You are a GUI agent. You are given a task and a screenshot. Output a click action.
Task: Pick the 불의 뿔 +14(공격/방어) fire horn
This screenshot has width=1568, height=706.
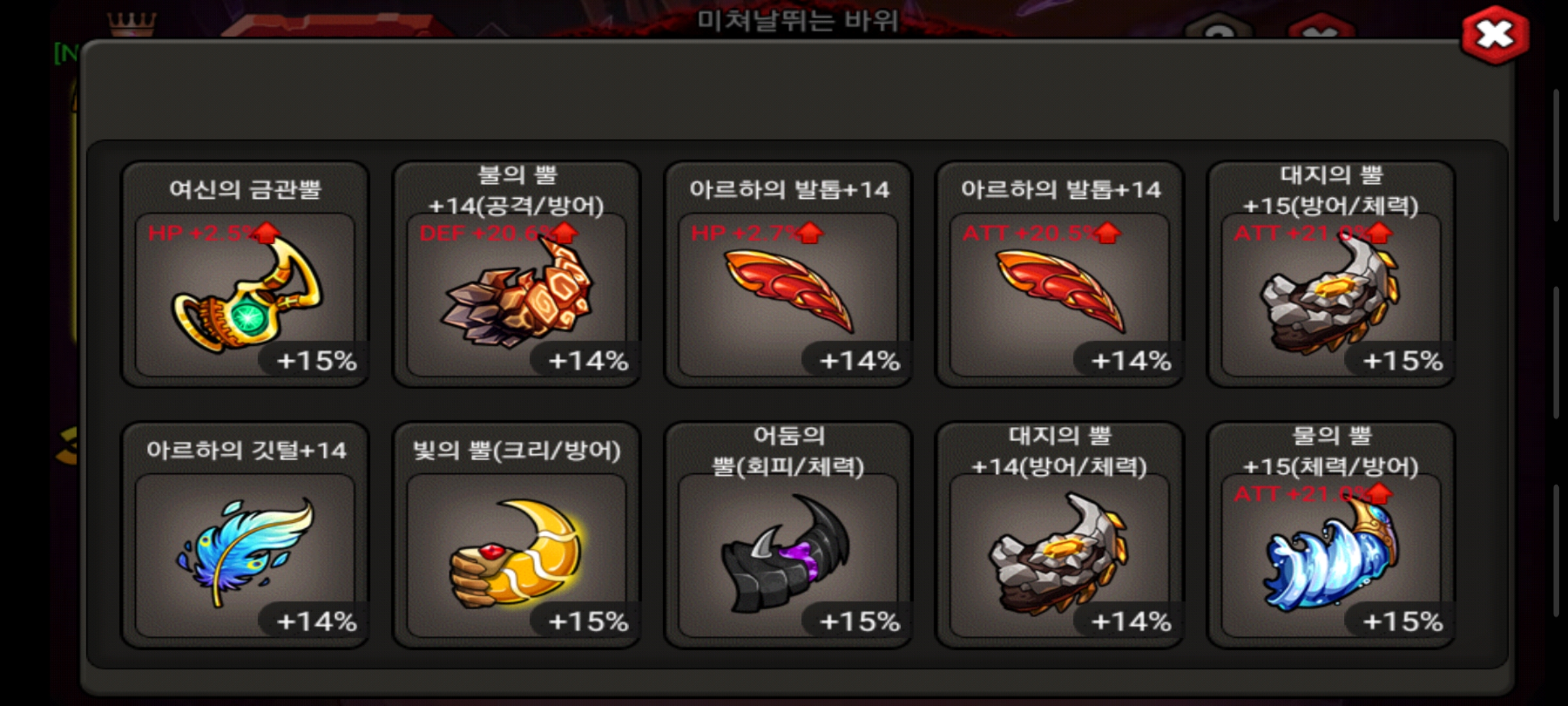coord(517,275)
